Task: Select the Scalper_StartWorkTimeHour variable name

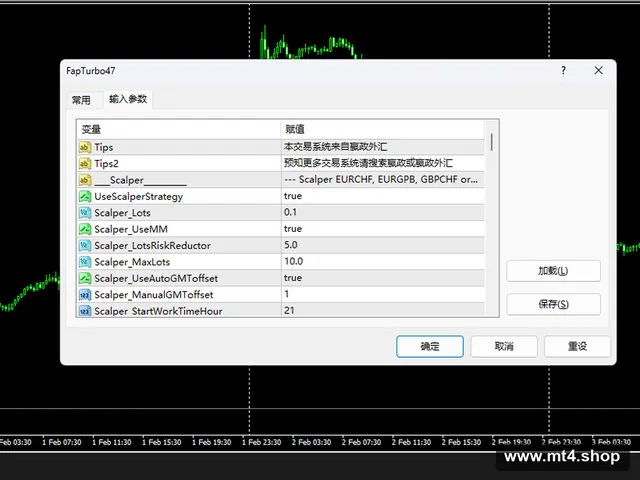Action: tap(158, 311)
